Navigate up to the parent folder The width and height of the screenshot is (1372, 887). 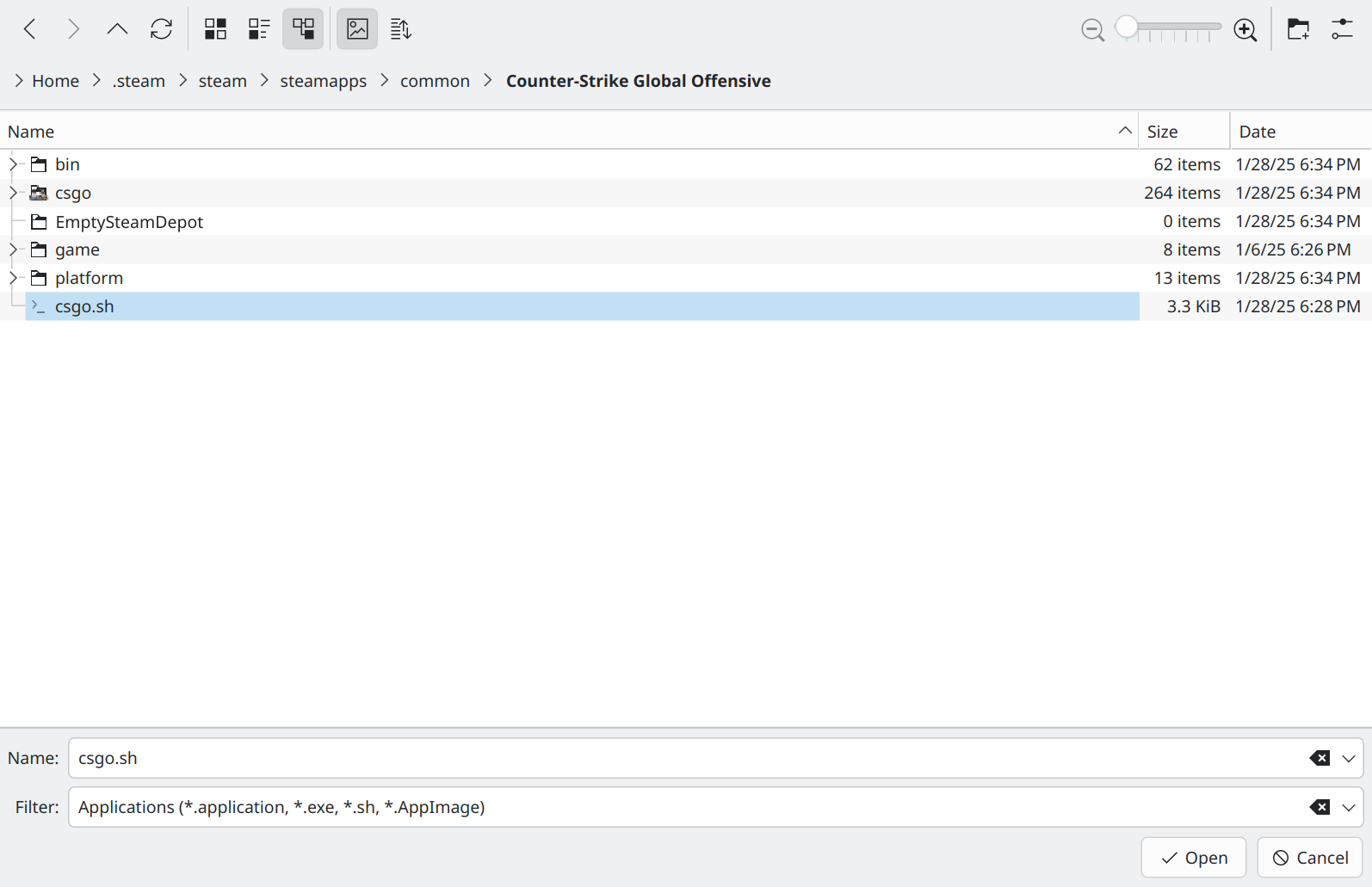tap(117, 29)
